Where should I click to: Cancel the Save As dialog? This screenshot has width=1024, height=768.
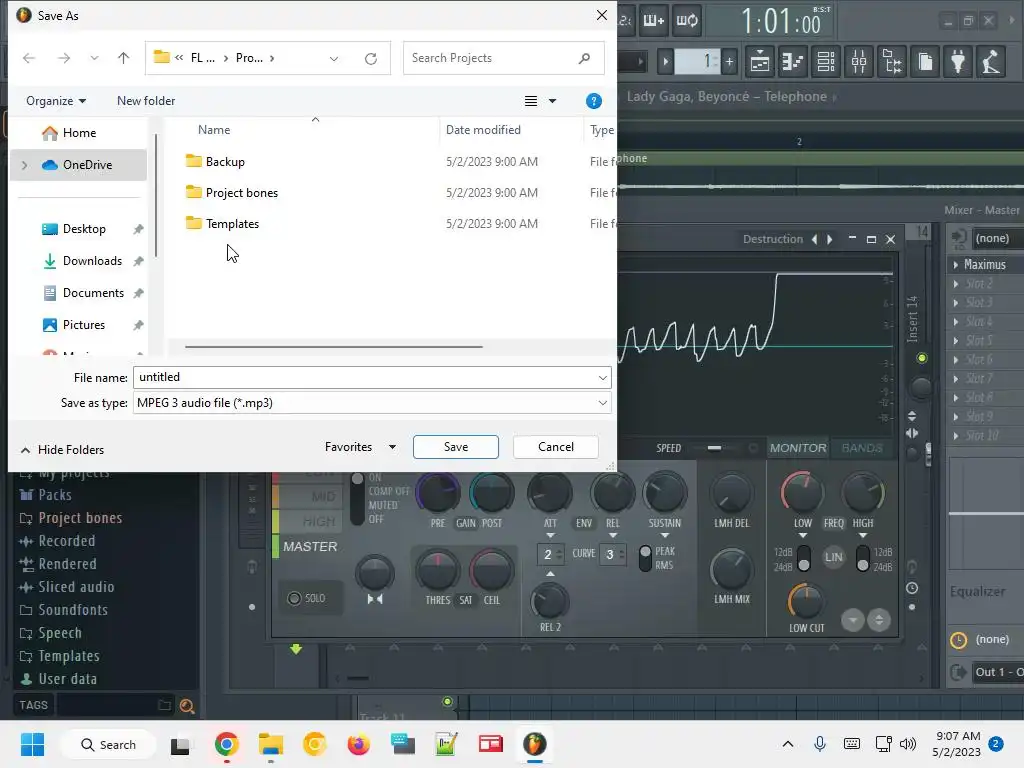(556, 447)
